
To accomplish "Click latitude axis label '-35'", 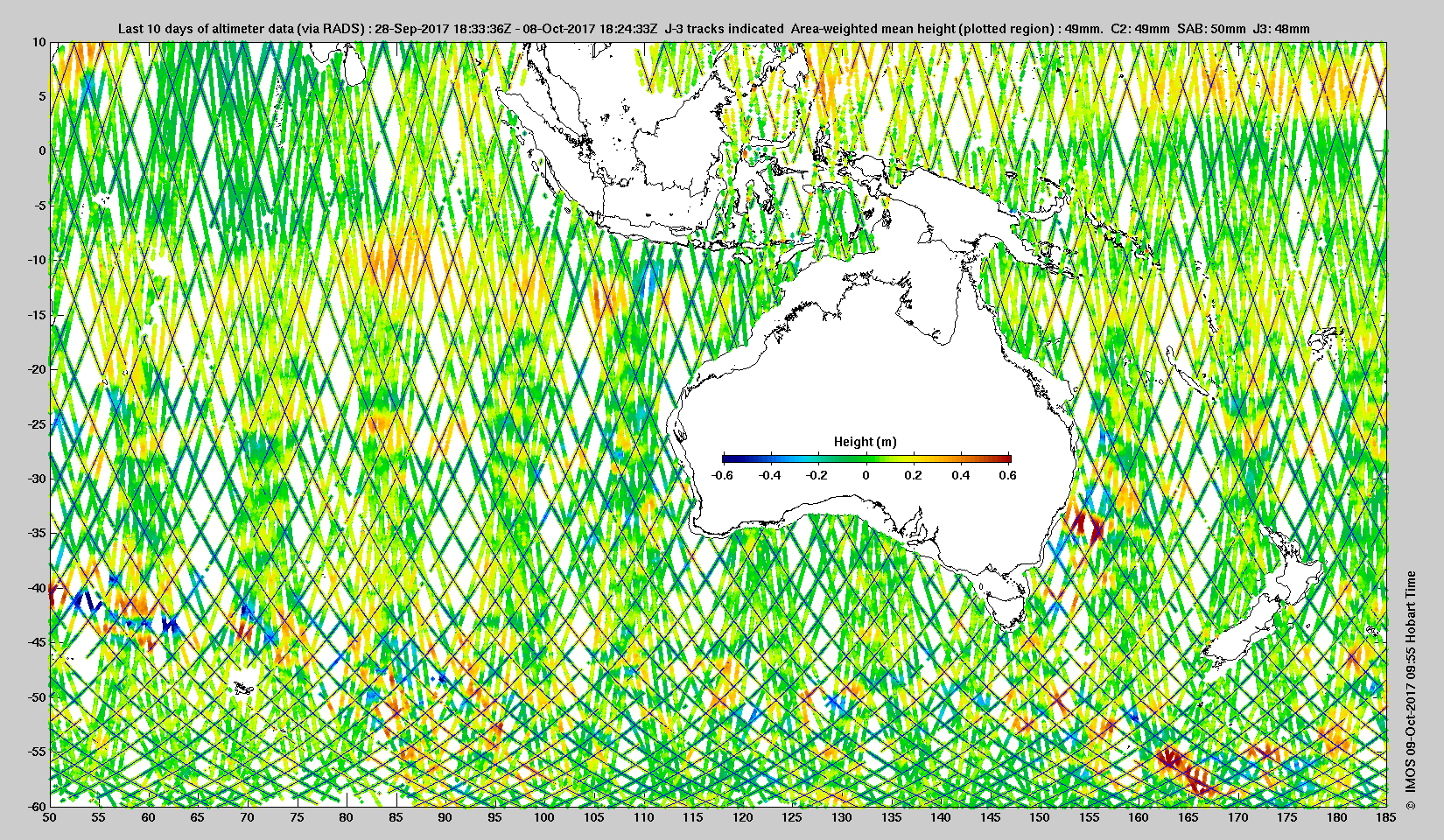I will [x=37, y=533].
